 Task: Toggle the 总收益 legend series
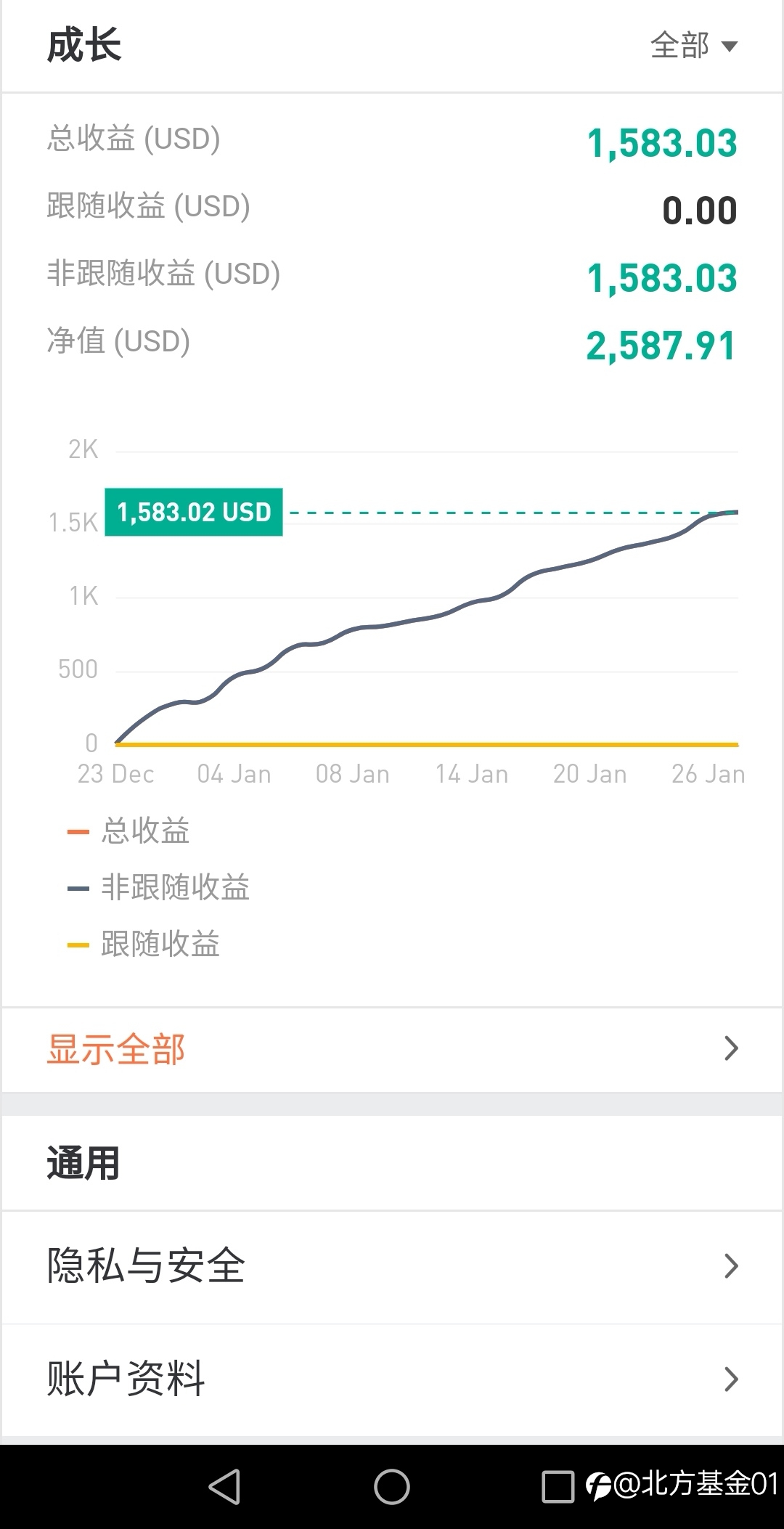(x=129, y=831)
